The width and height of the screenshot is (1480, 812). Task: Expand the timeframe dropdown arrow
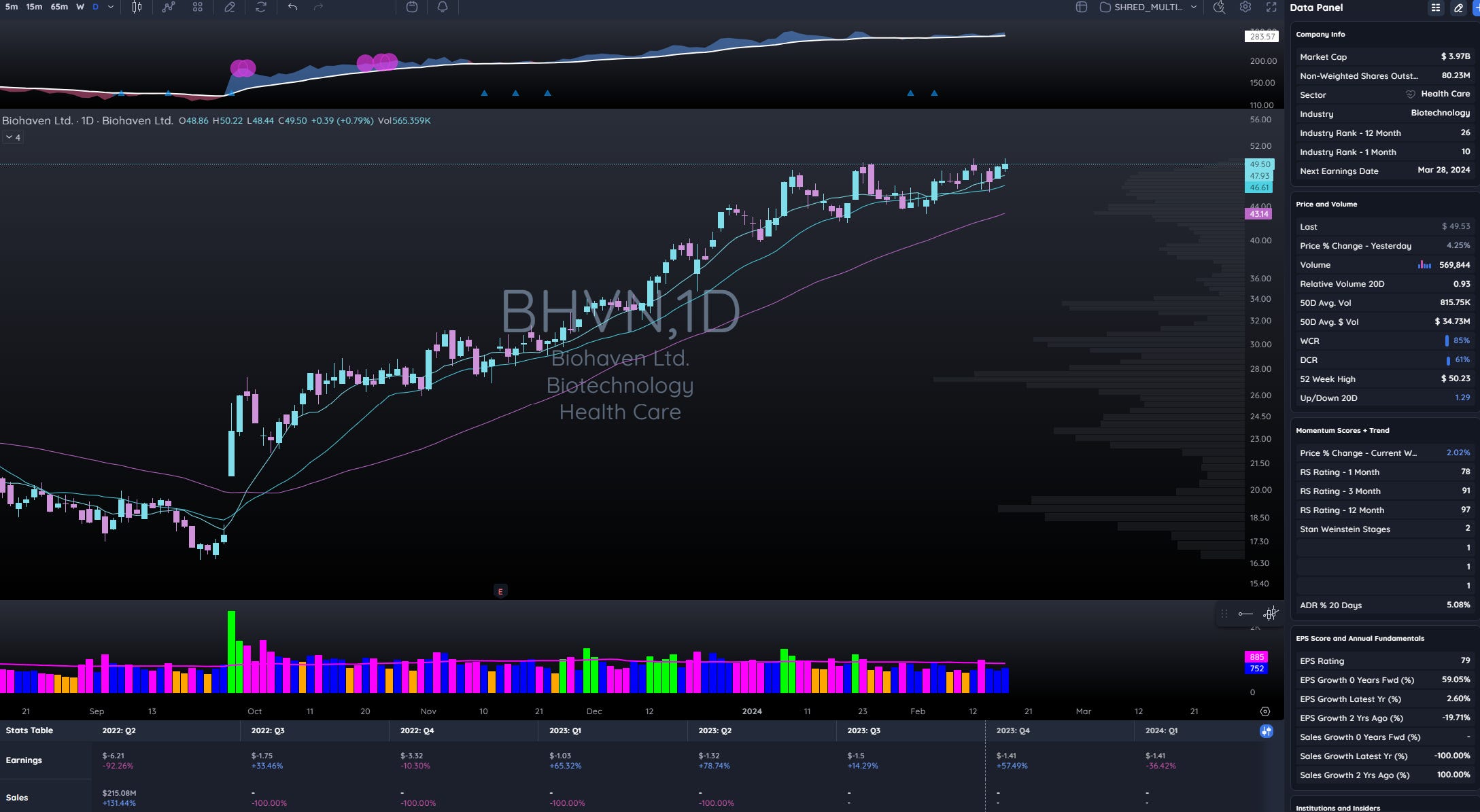(x=111, y=7)
